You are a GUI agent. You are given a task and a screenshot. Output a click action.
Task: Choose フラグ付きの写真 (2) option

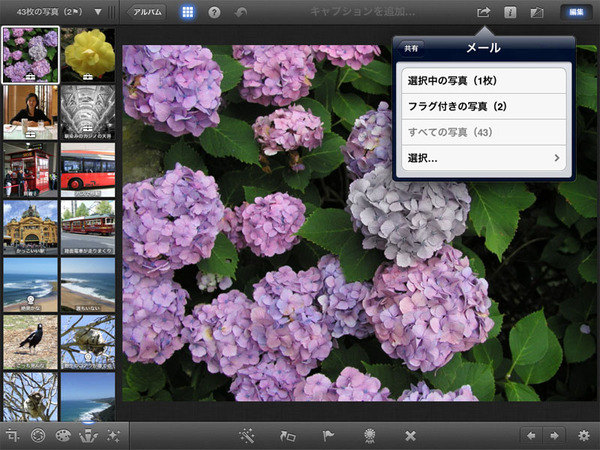coord(484,106)
